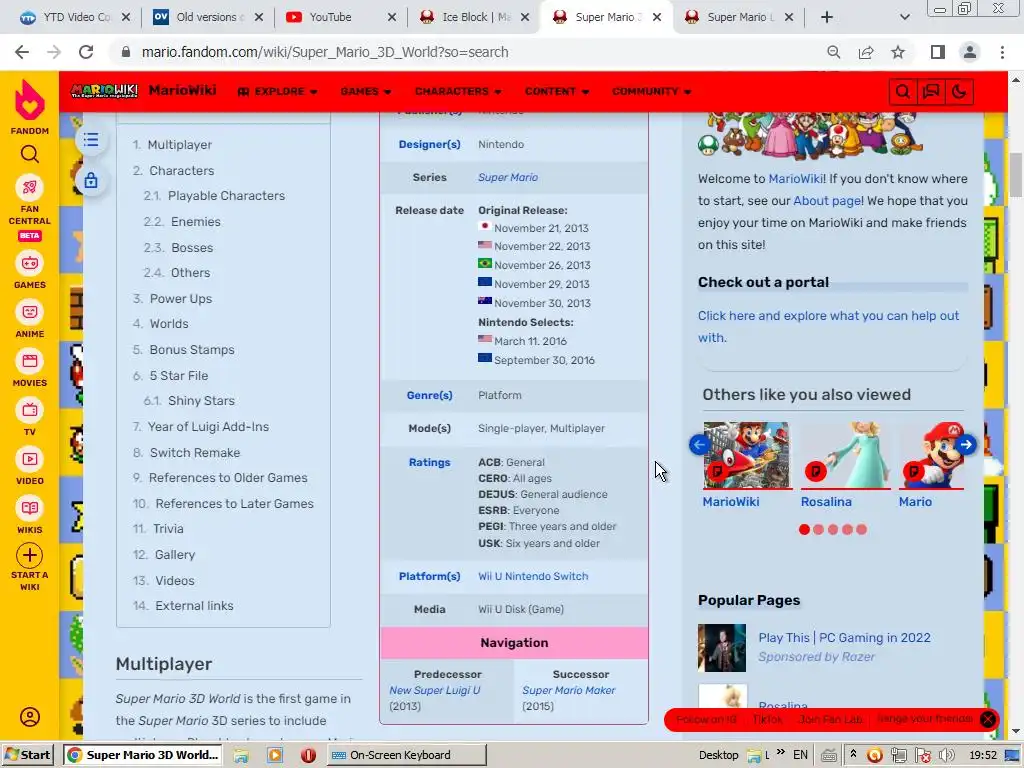Jump to Power Ups section

point(181,299)
